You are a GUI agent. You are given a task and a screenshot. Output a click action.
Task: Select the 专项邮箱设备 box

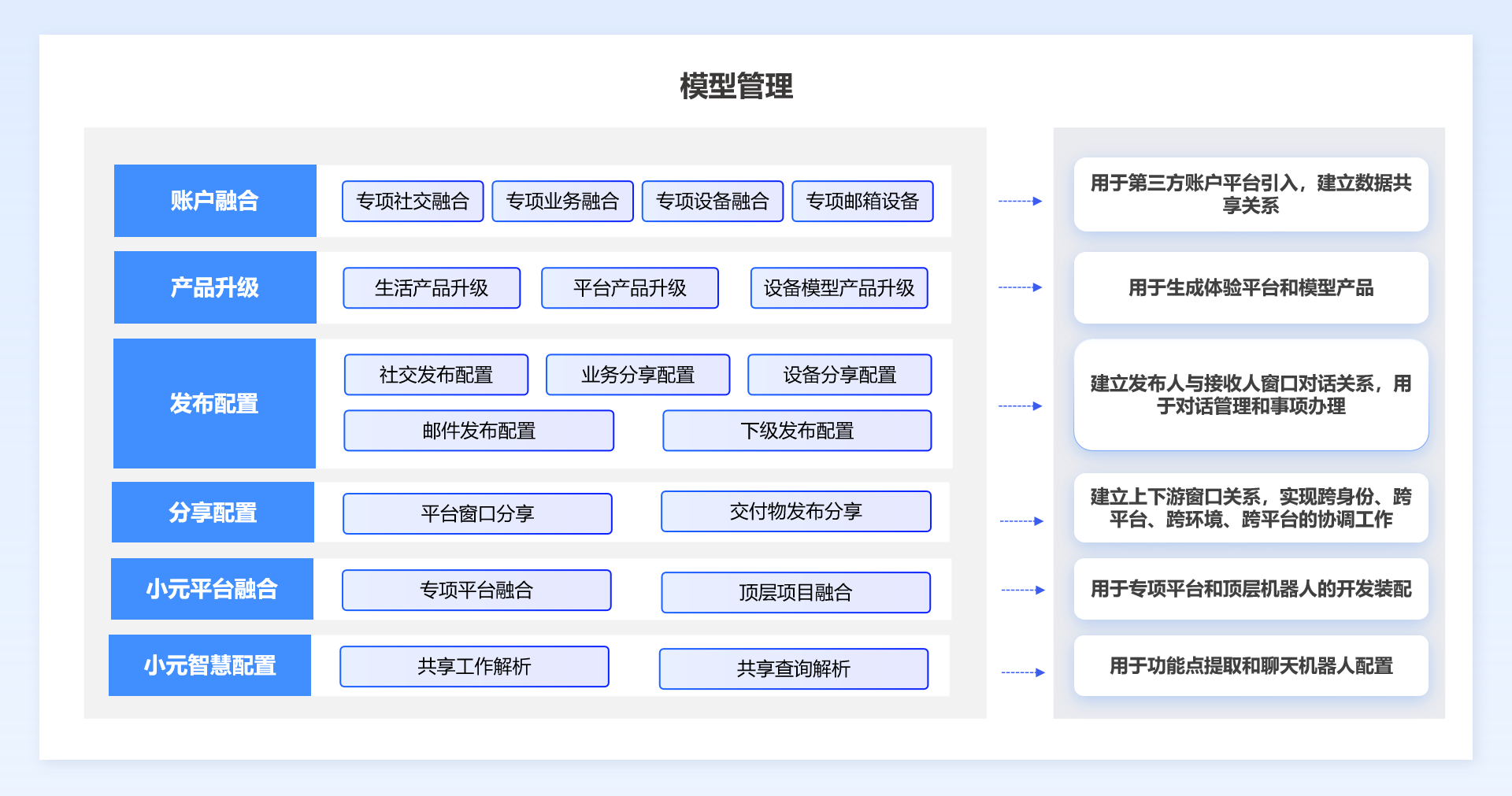(862, 202)
